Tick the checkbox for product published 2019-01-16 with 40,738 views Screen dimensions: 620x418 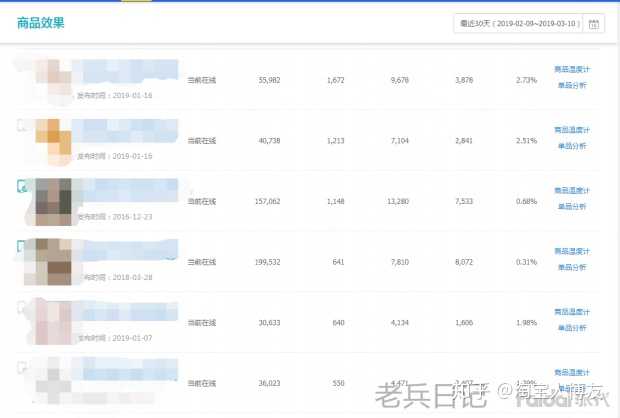point(21,127)
